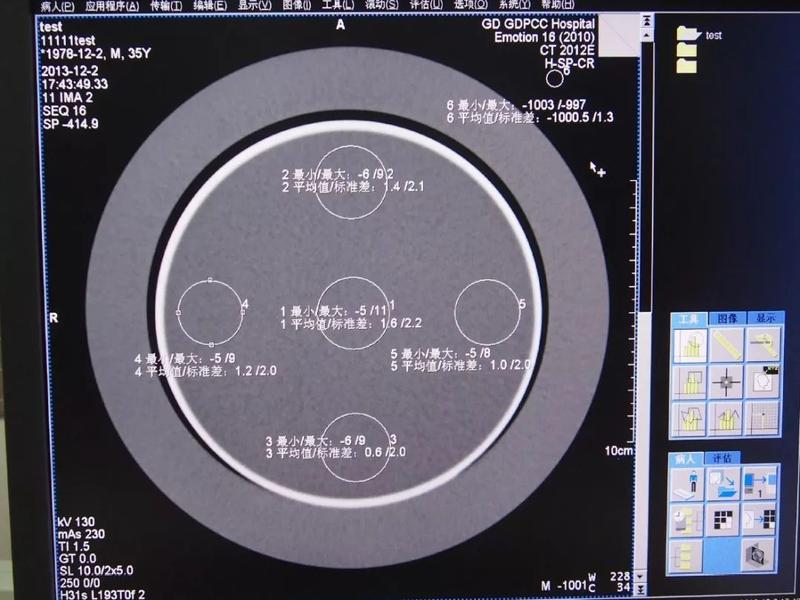Viewport: 800px width, 600px height.
Task: Select the circular ROI tool in the tools panel
Action: click(x=690, y=345)
